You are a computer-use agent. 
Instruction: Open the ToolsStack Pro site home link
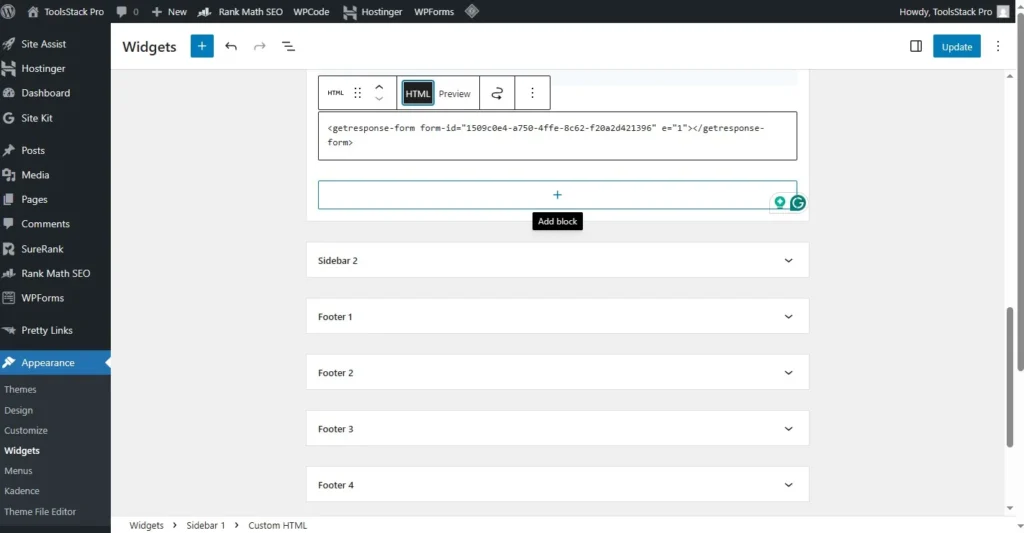65,12
